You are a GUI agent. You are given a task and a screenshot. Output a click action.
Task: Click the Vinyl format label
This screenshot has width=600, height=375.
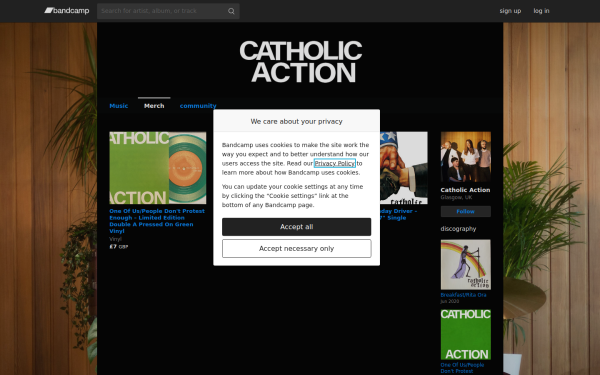pyautogui.click(x=115, y=239)
